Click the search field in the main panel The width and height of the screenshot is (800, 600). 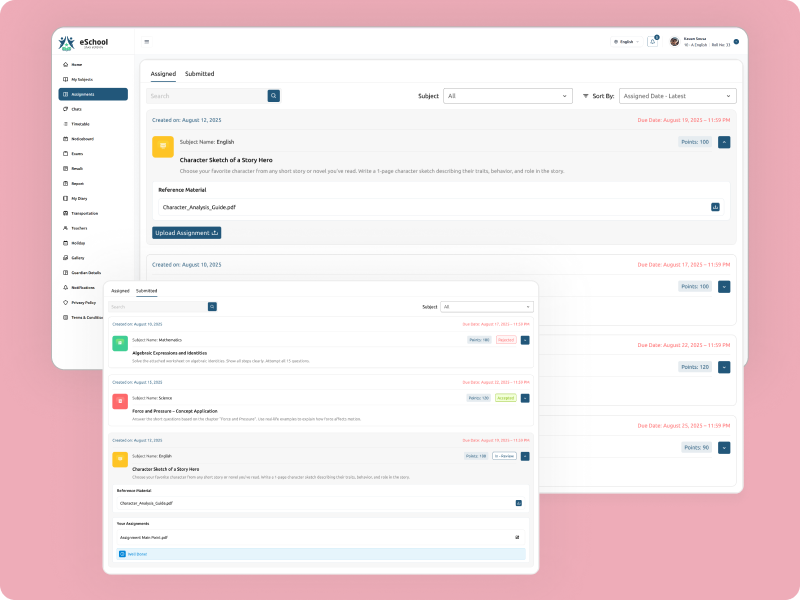[206, 96]
